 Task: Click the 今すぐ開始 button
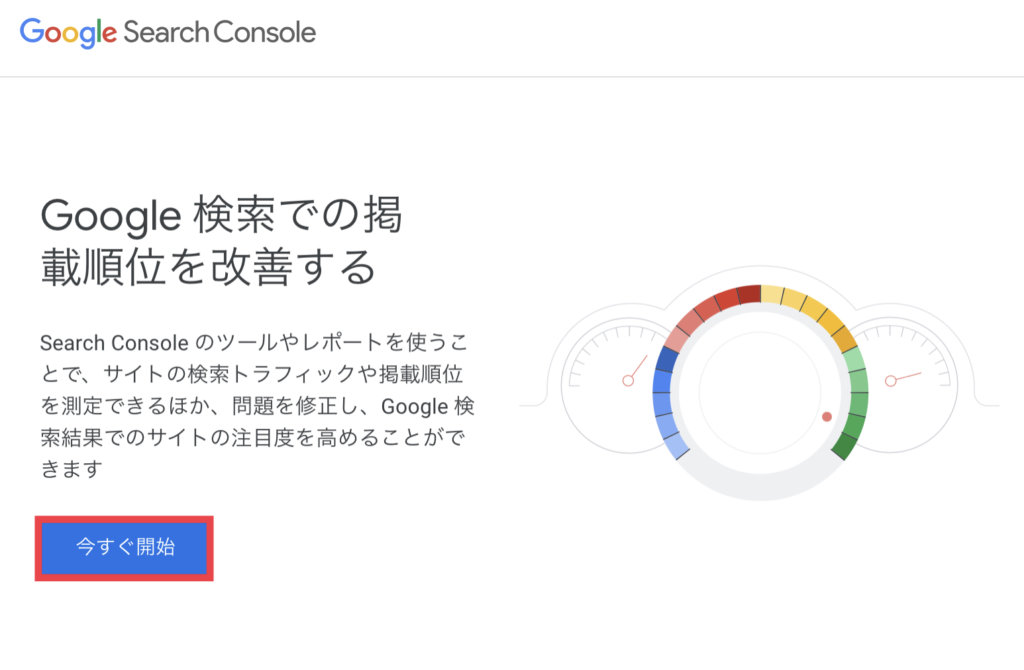coord(125,547)
